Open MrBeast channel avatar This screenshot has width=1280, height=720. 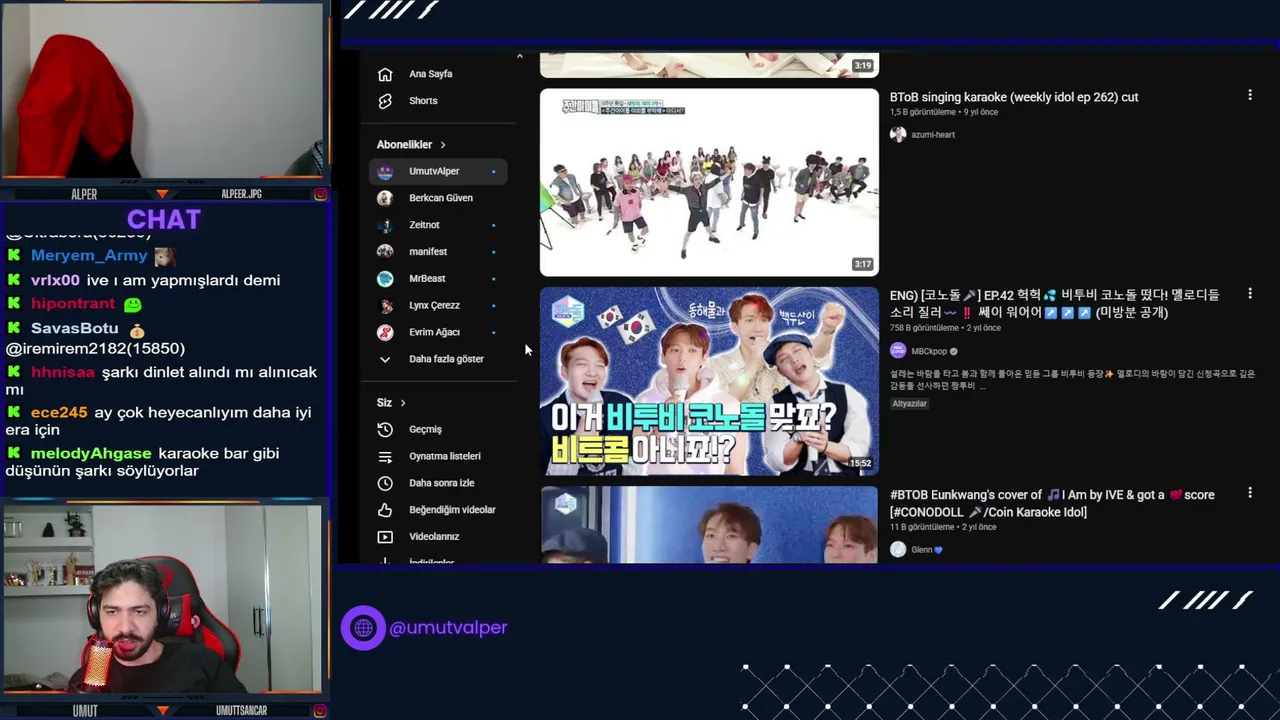(x=385, y=279)
